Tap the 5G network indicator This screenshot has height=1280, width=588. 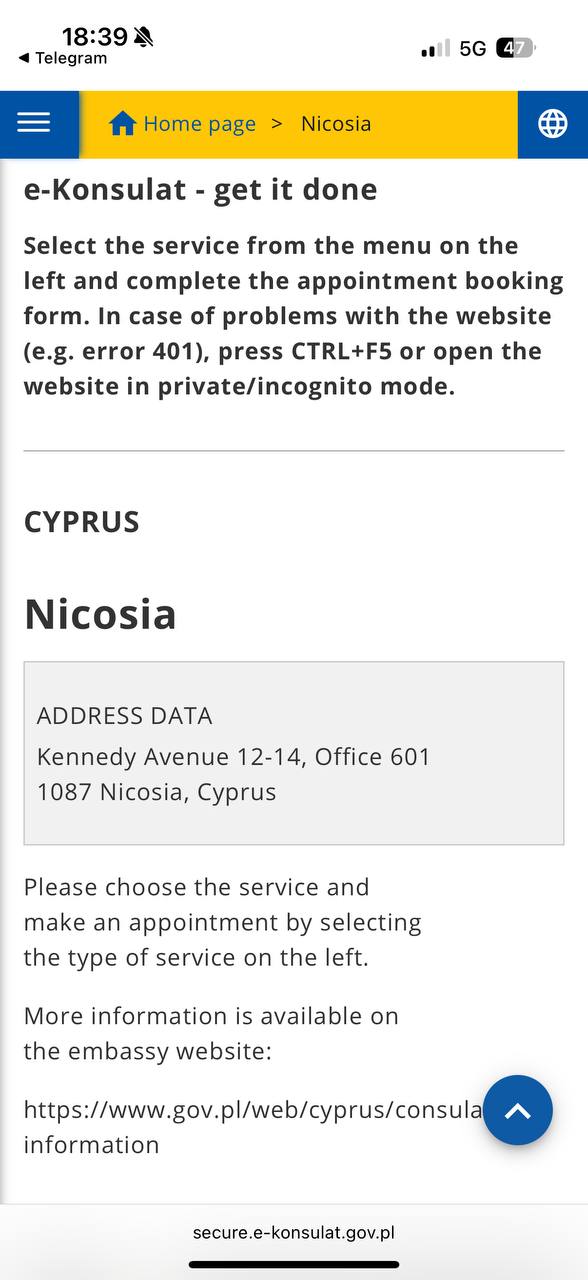click(473, 48)
